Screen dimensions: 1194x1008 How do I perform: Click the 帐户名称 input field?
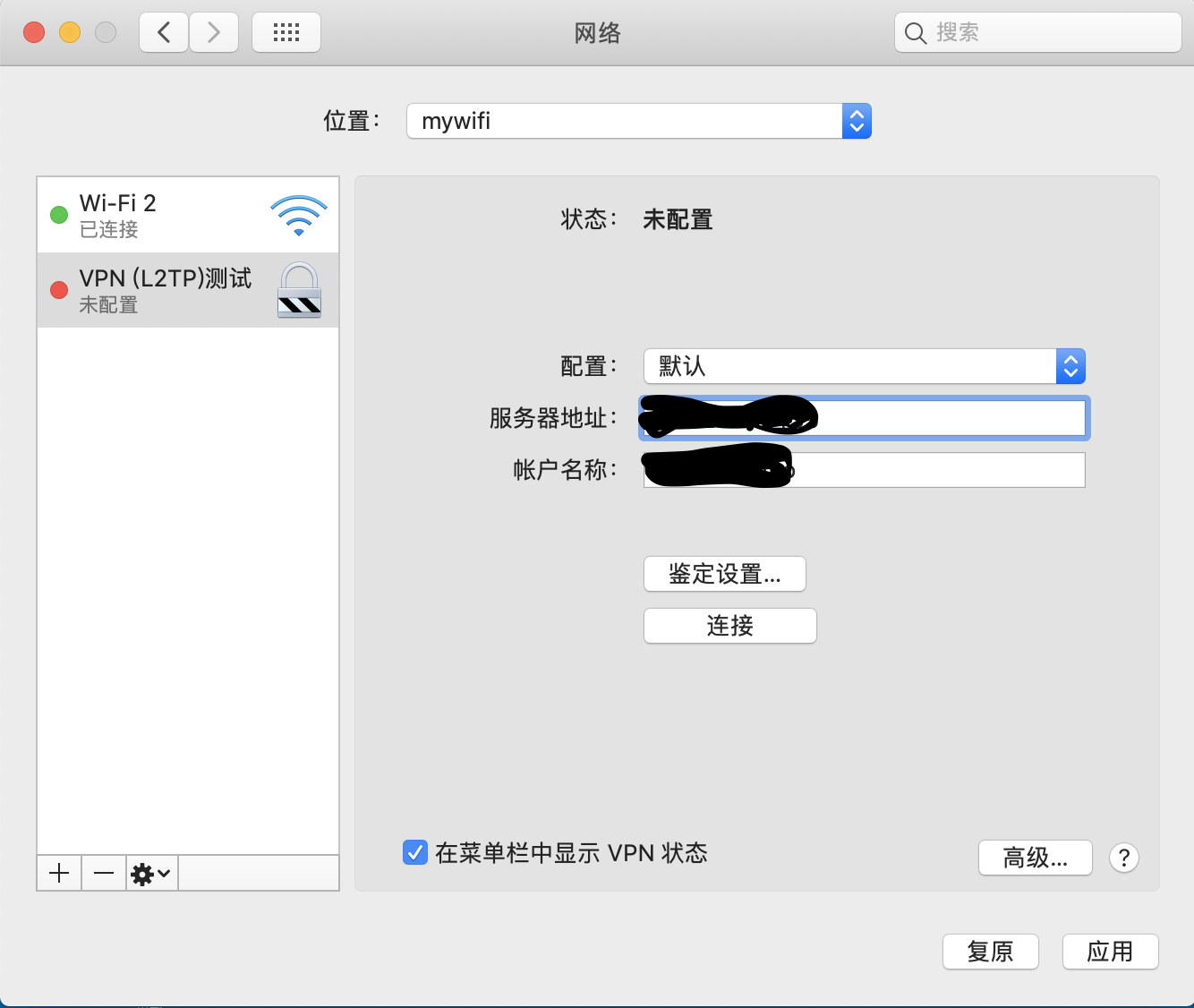pos(865,470)
